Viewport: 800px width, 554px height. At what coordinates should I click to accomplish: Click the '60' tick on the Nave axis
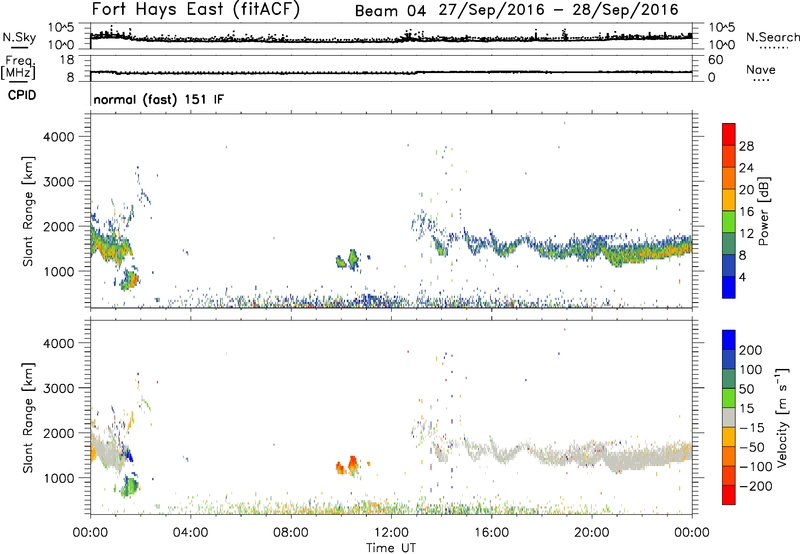715,60
